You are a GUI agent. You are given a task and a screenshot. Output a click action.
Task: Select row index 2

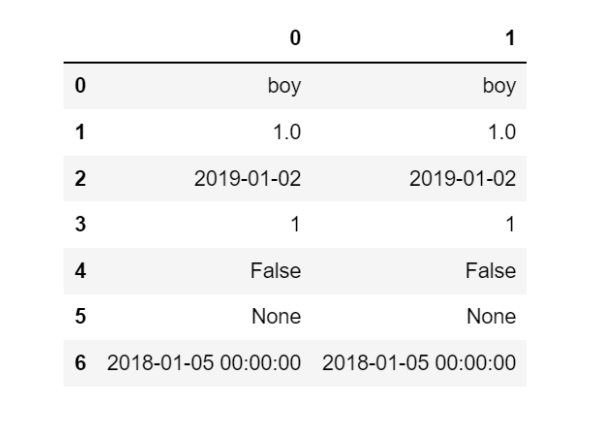click(x=80, y=179)
